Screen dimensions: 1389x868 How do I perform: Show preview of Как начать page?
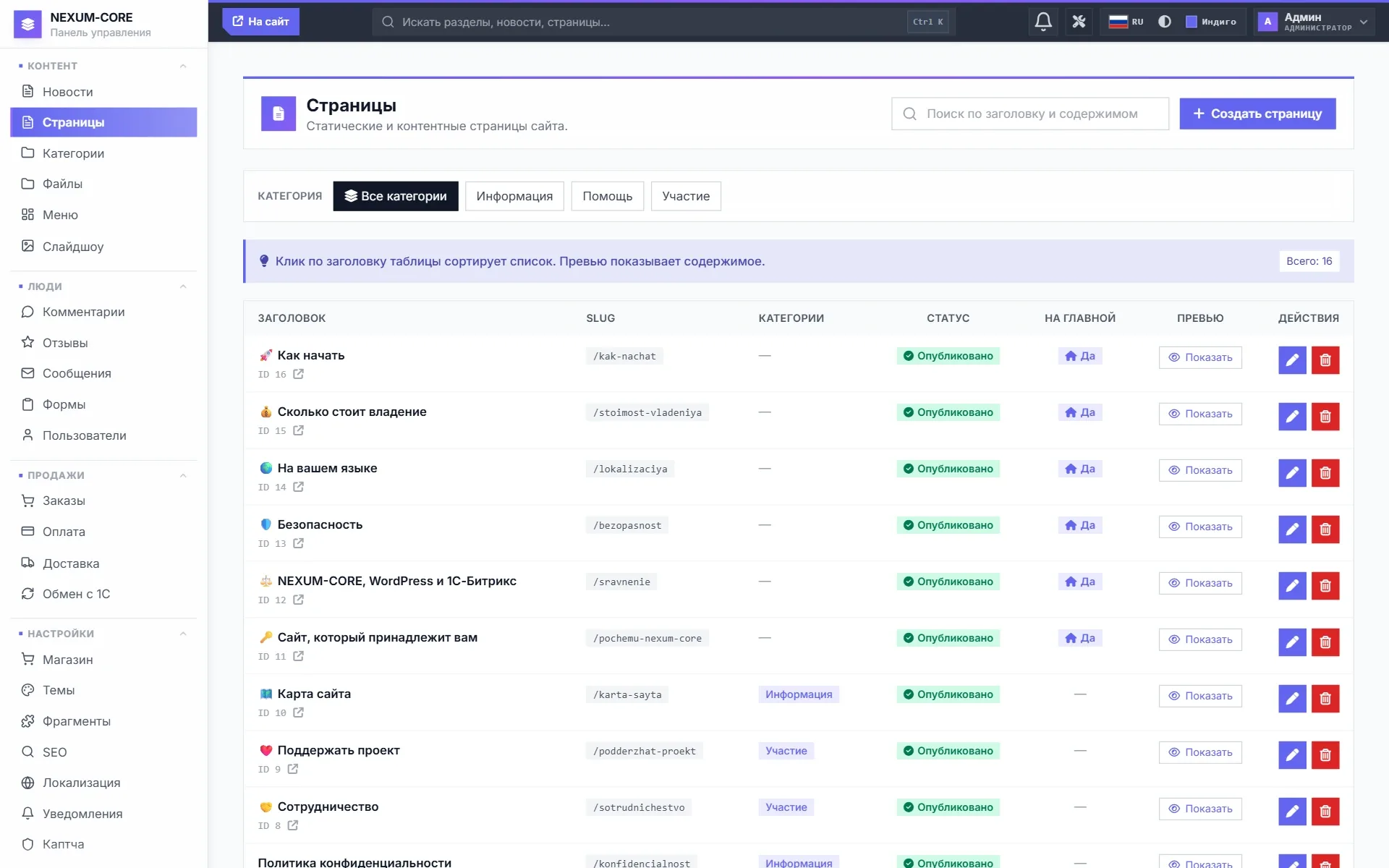point(1200,357)
